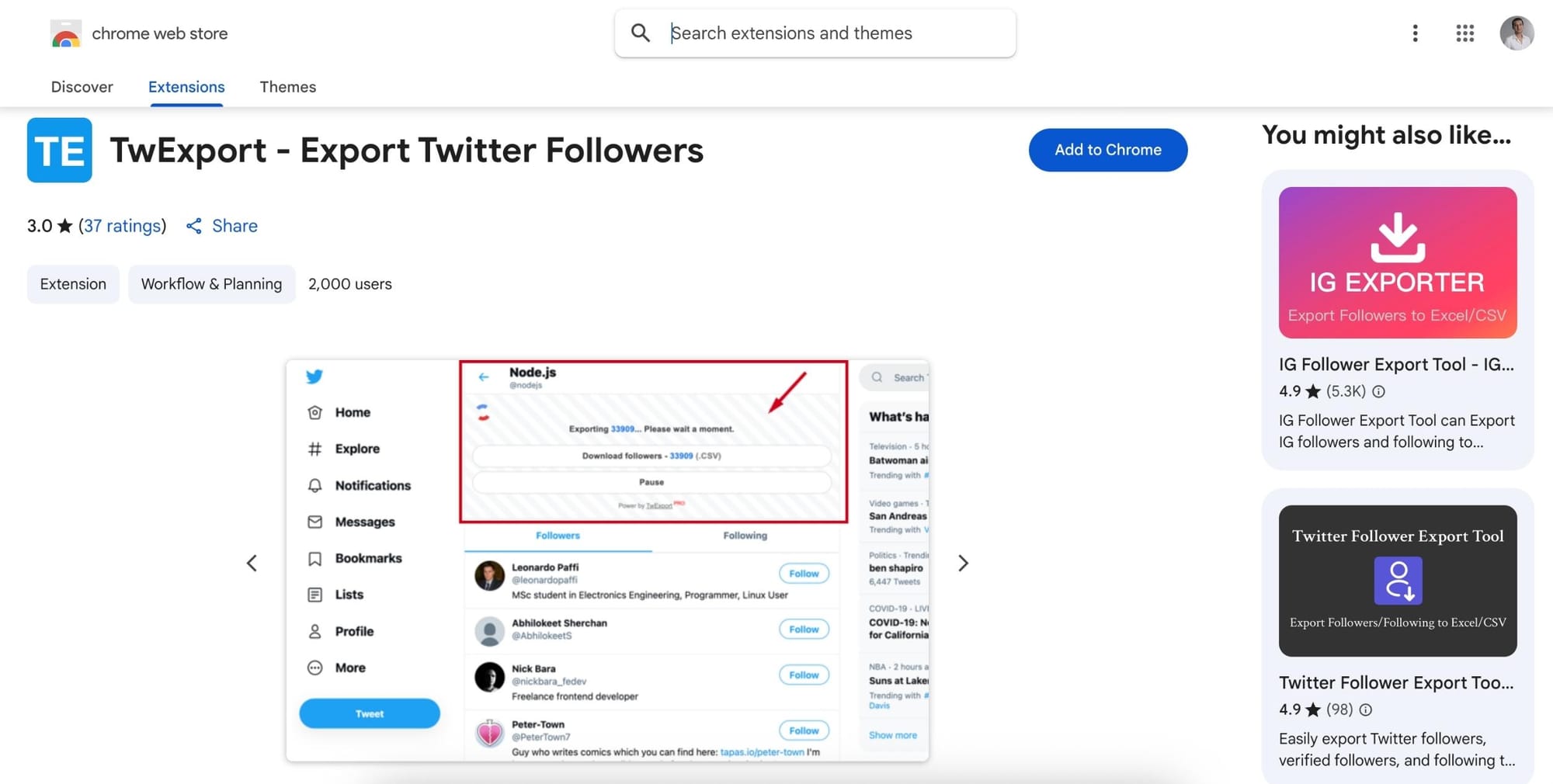1553x784 pixels.
Task: Switch to the Discover tab
Action: point(82,87)
